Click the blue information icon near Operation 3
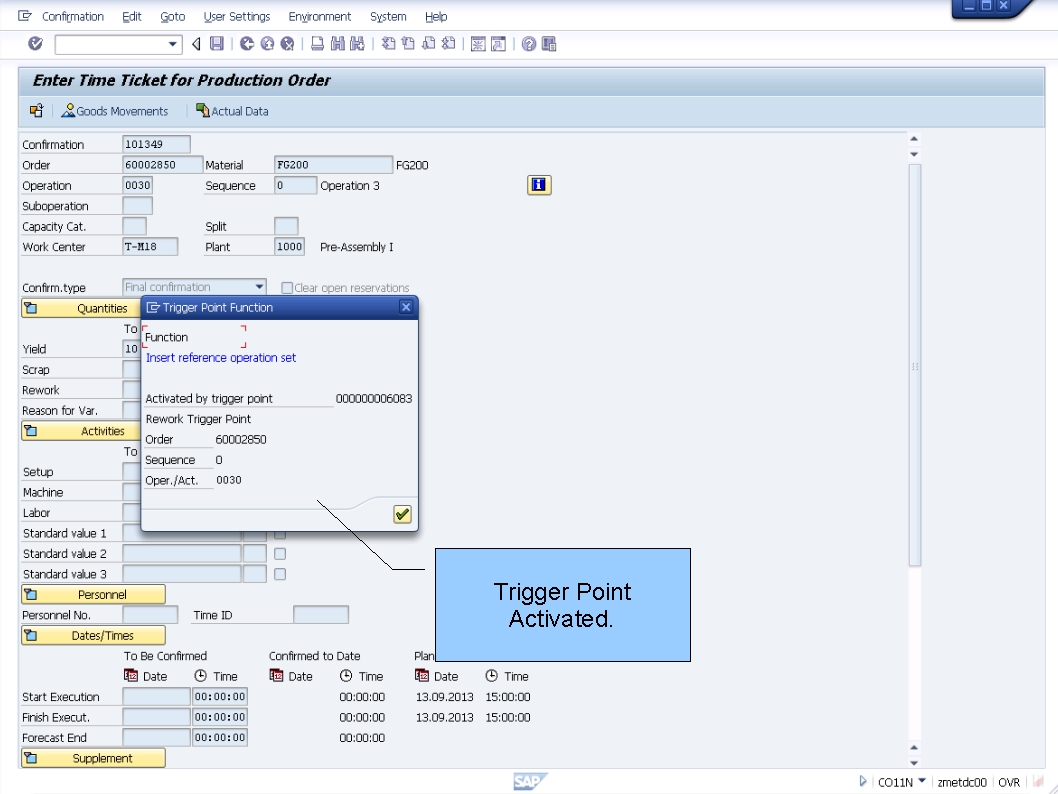This screenshot has height=794, width=1058. pyautogui.click(x=539, y=184)
